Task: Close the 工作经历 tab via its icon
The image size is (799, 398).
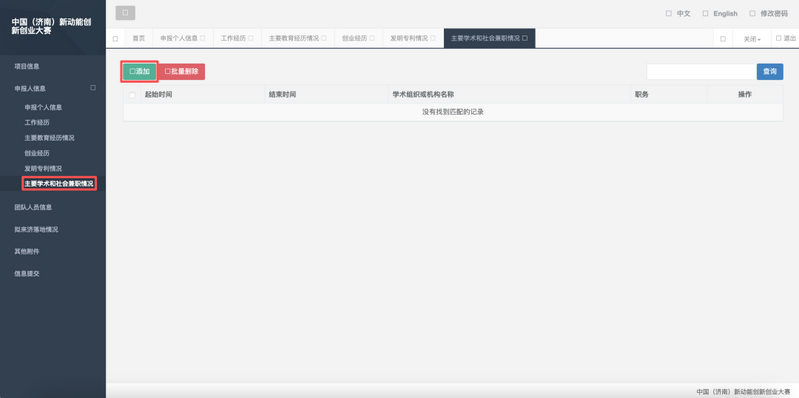Action: (251, 38)
